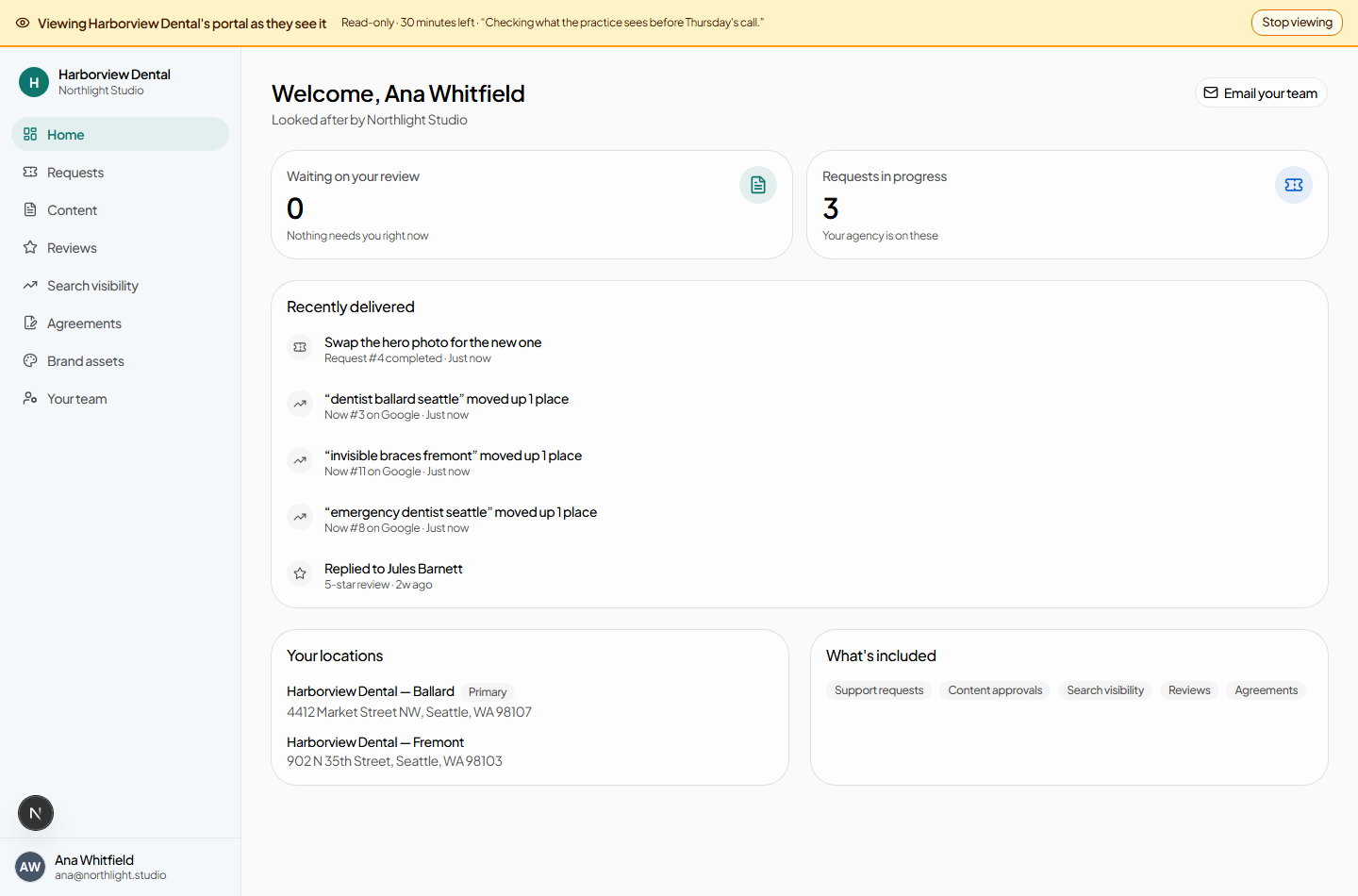Click the Your team people icon

[x=30, y=398]
